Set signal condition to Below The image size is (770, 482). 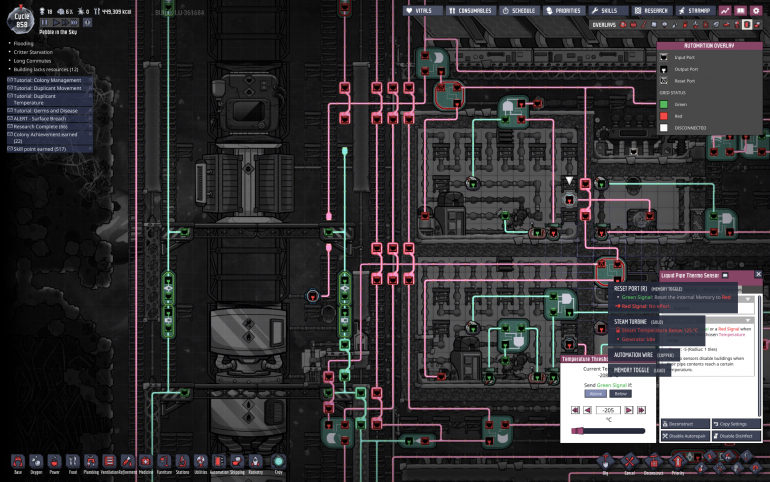tap(620, 394)
